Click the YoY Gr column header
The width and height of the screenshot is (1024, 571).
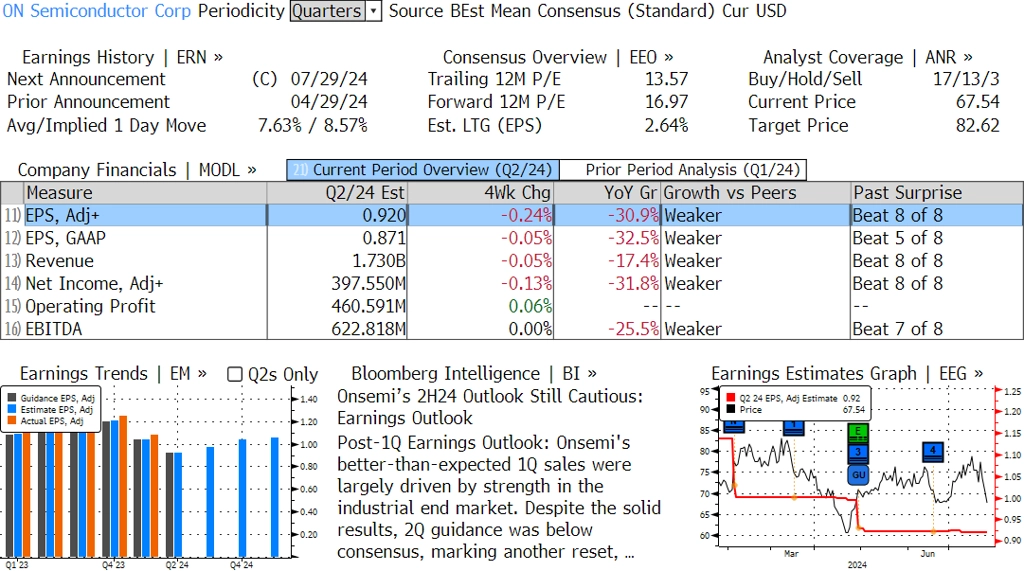pyautogui.click(x=607, y=193)
